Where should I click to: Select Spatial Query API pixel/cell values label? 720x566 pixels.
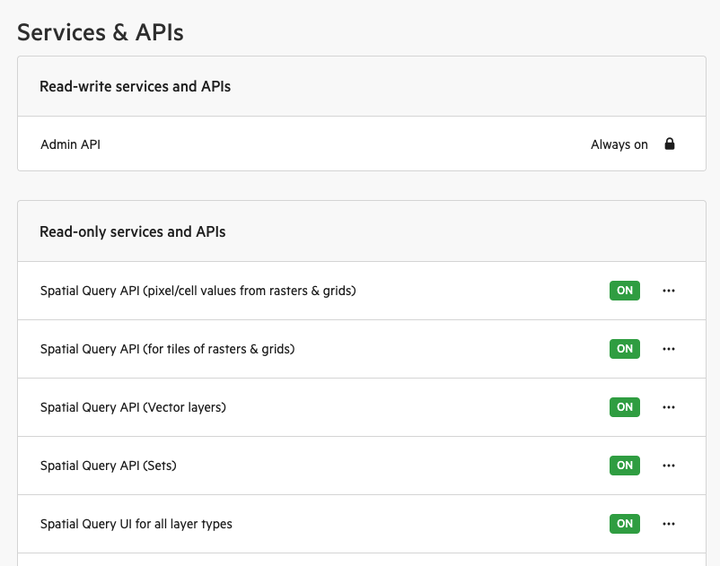[x=198, y=291]
